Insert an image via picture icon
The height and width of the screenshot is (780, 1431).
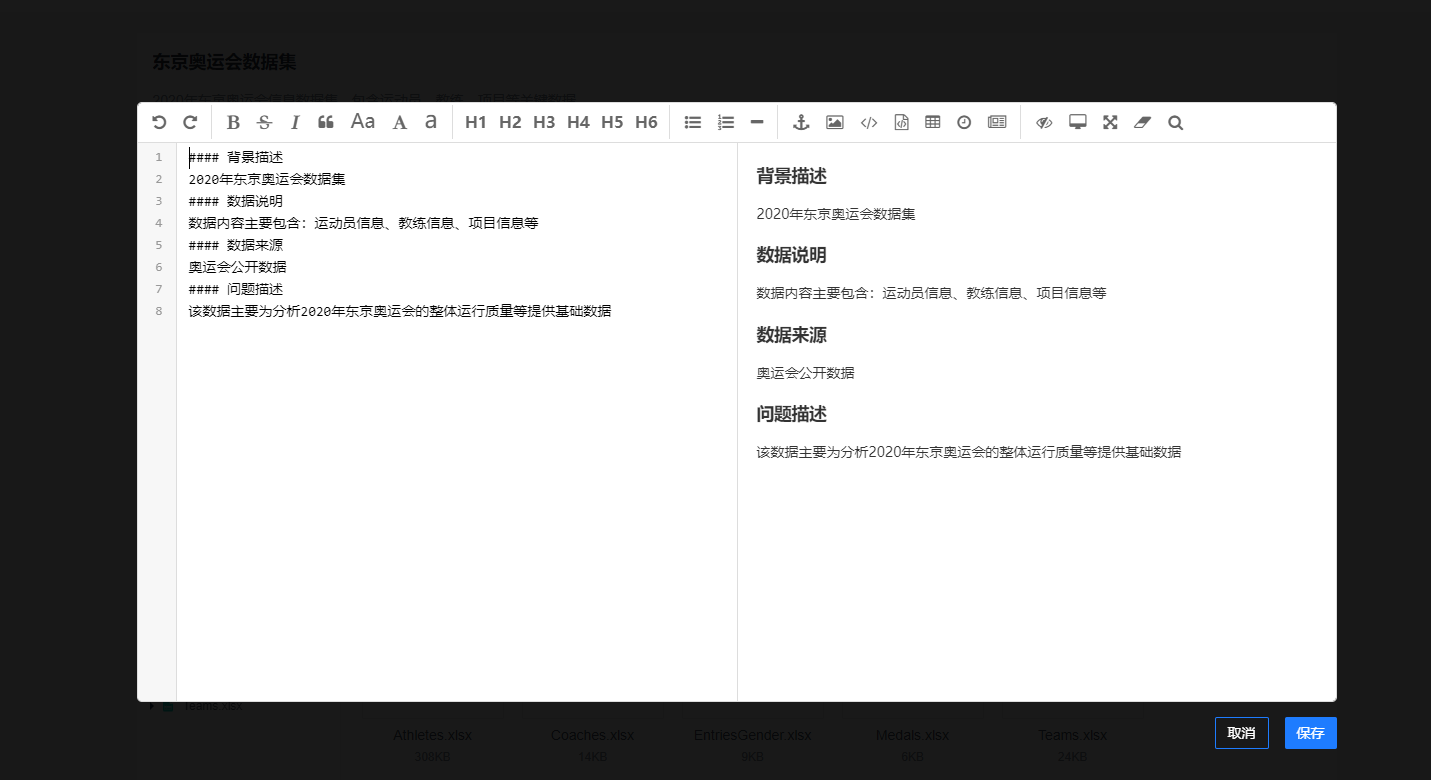835,122
